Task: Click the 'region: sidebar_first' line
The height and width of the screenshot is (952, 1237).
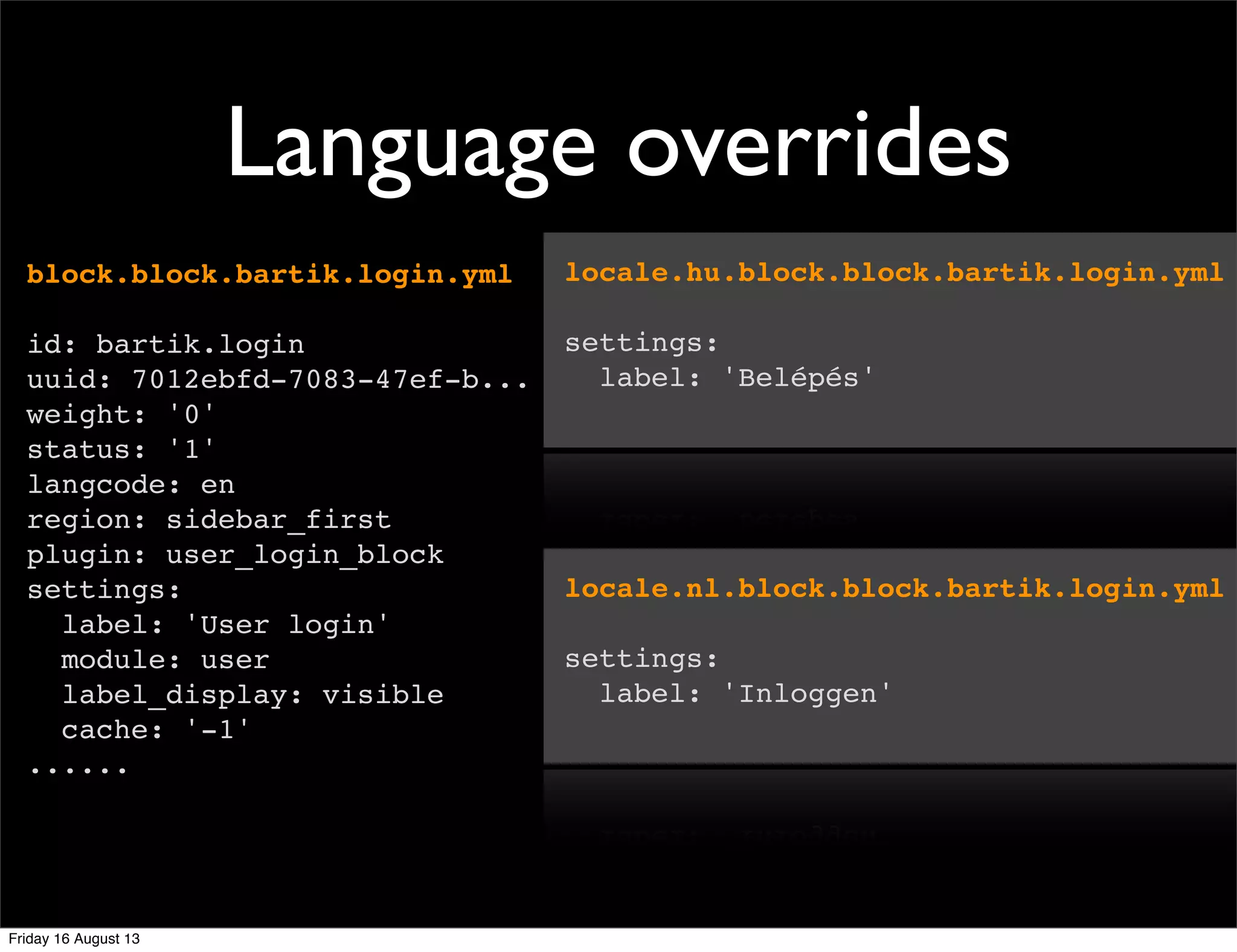Action: (x=209, y=520)
